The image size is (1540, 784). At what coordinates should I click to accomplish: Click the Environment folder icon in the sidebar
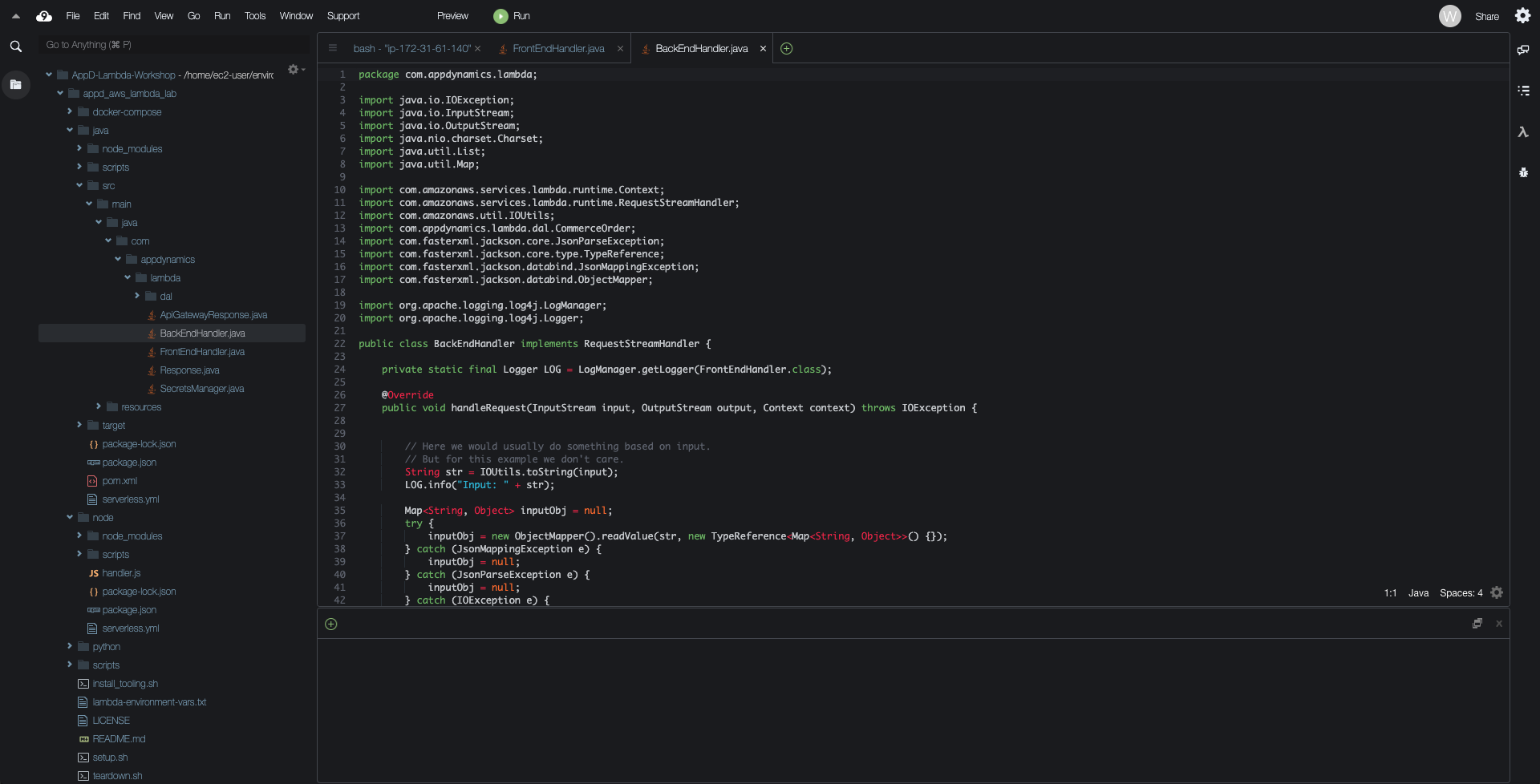(15, 84)
